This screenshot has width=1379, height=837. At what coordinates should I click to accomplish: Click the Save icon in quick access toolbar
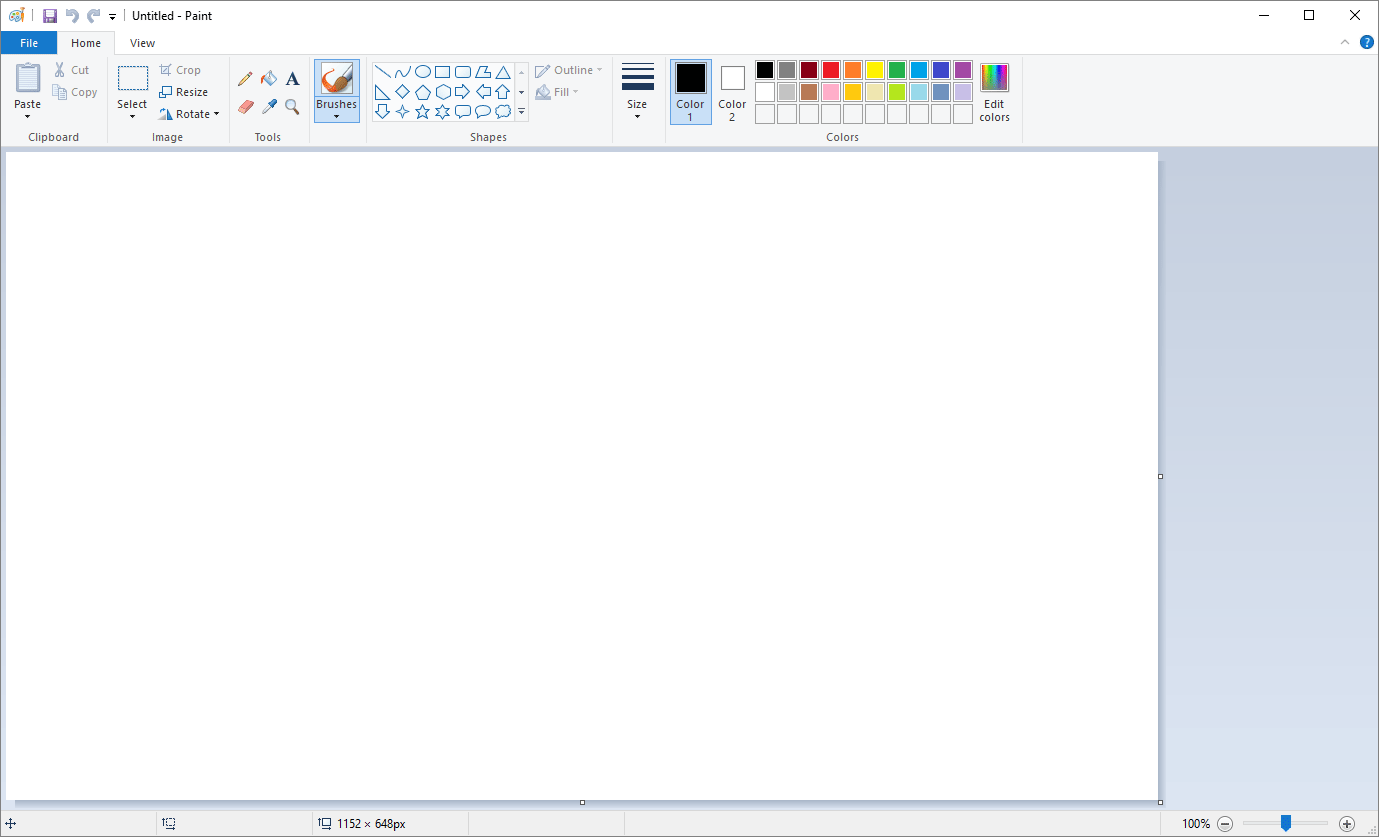click(50, 16)
